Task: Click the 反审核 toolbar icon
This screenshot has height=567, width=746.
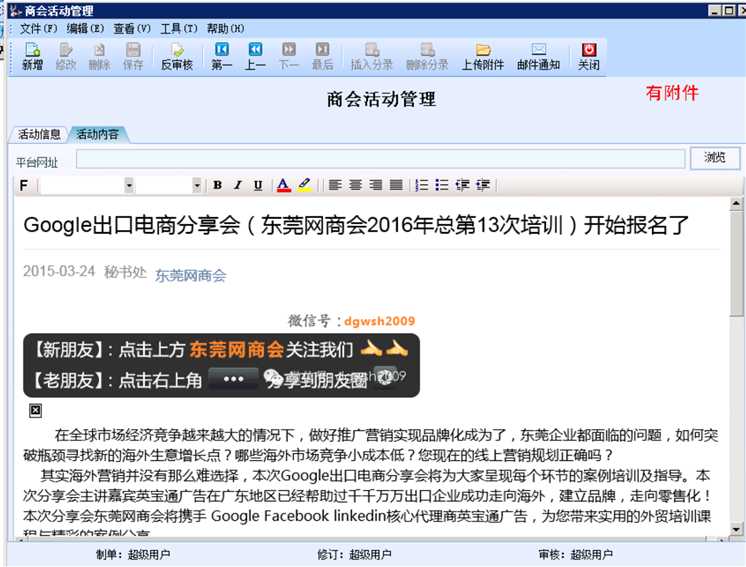Action: (x=177, y=56)
